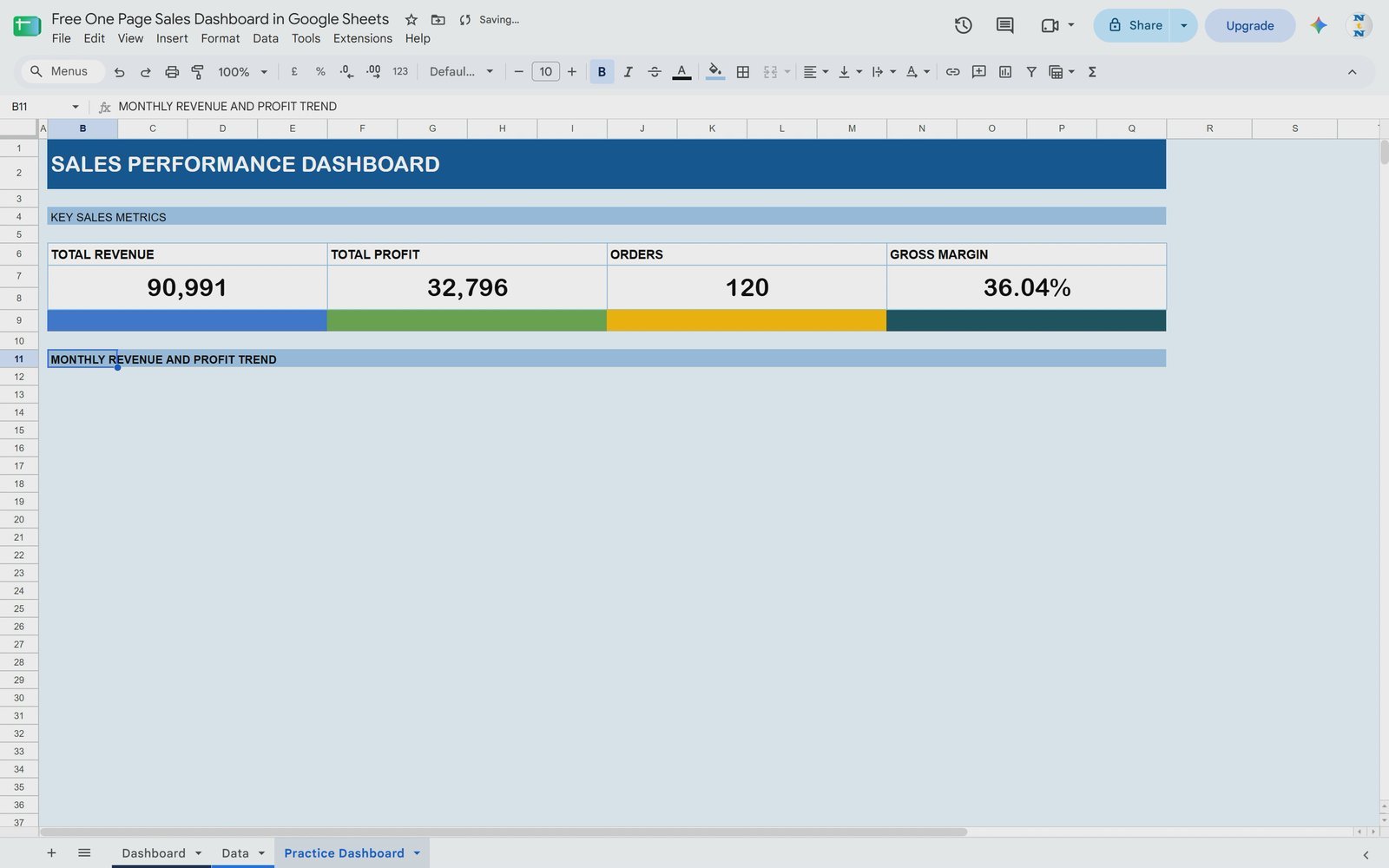Add a new sheet with plus icon
The width and height of the screenshot is (1389, 868).
51,853
